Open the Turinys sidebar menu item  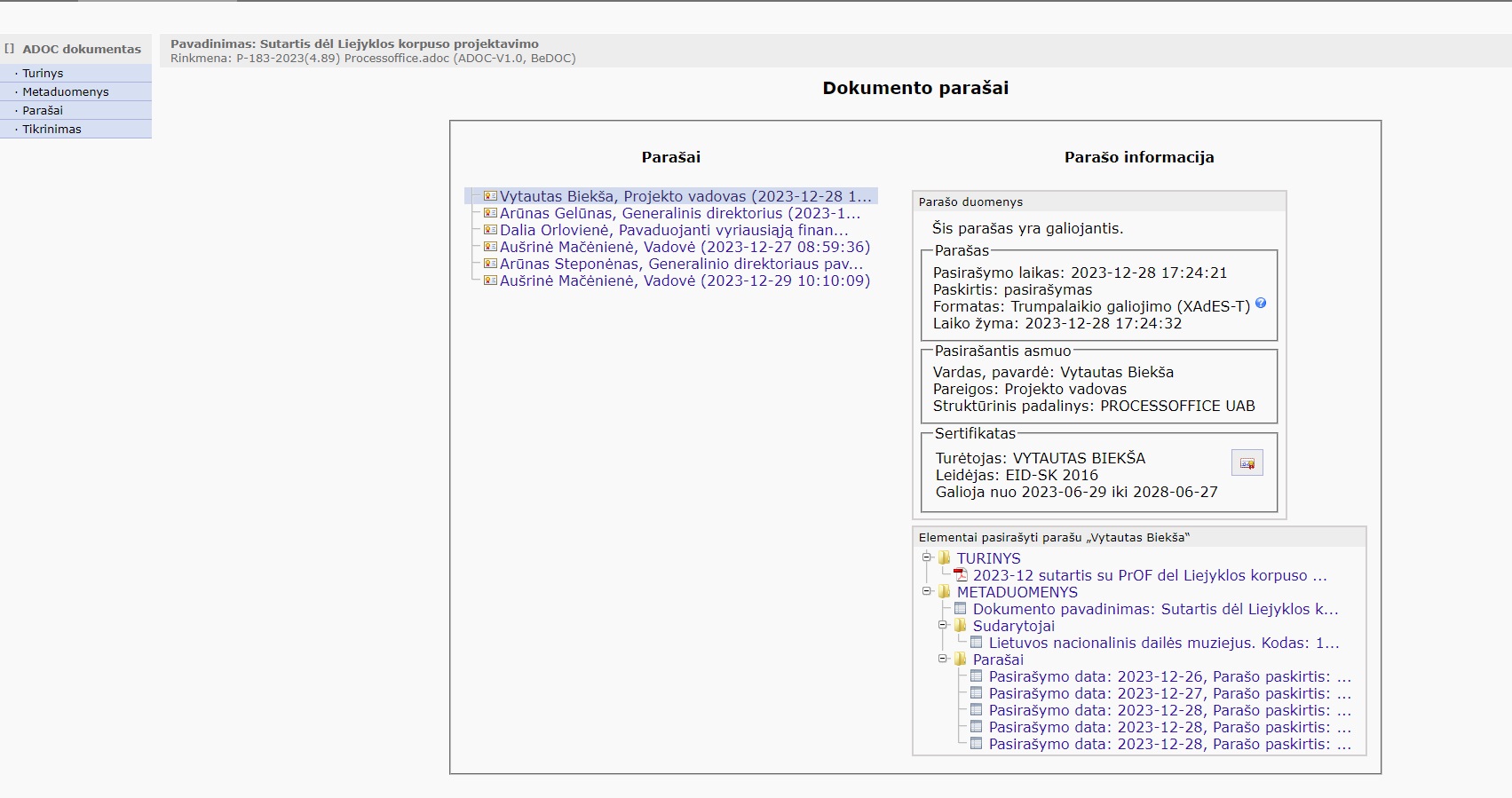[43, 74]
